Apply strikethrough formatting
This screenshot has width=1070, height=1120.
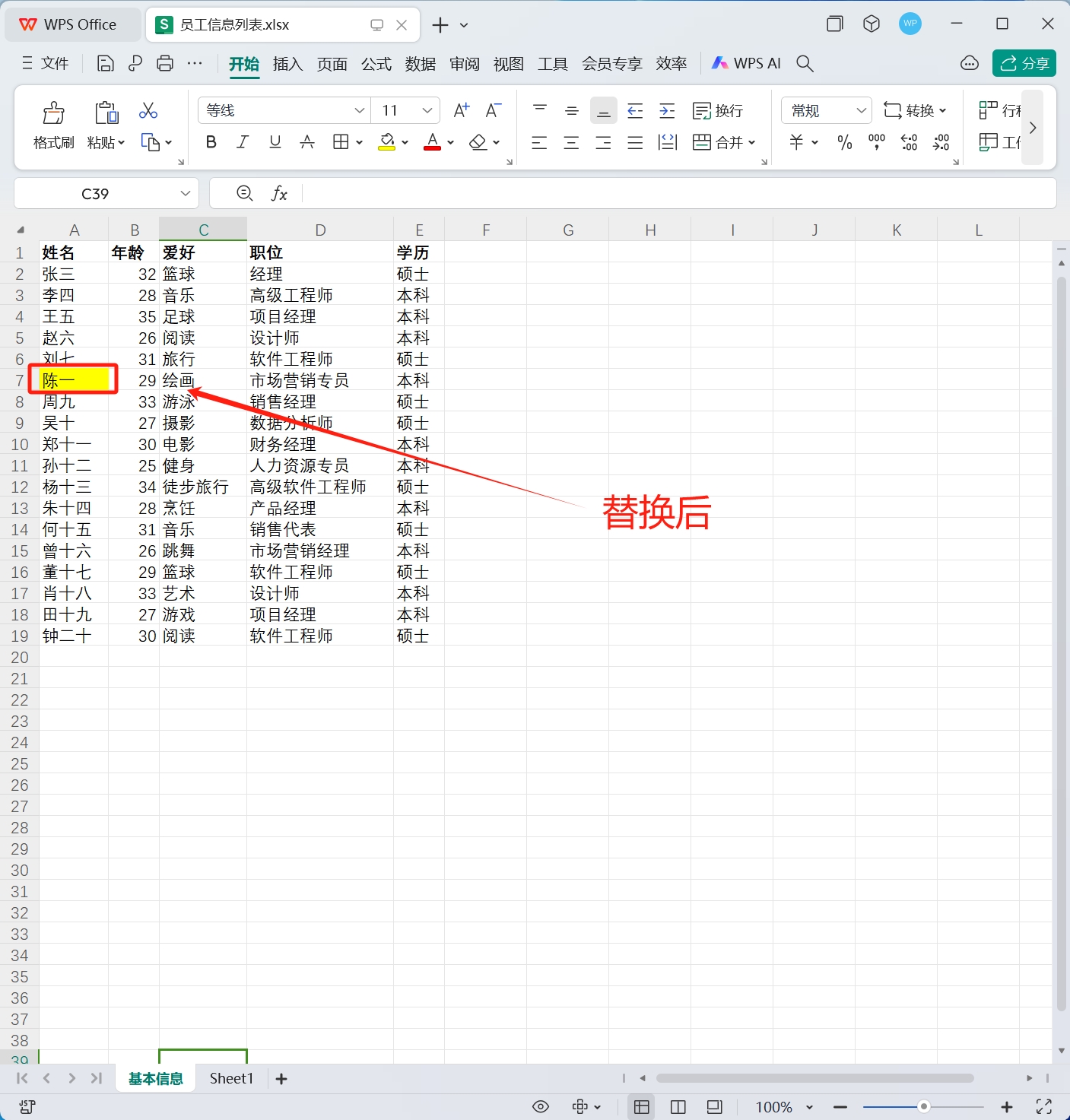(x=306, y=142)
